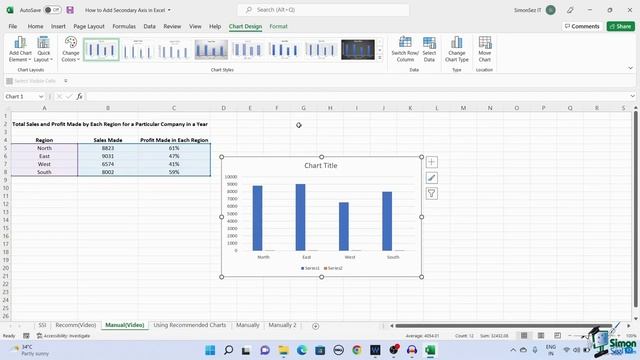Open taskbar Search icon
The width and height of the screenshot is (640, 360).
tap(229, 350)
